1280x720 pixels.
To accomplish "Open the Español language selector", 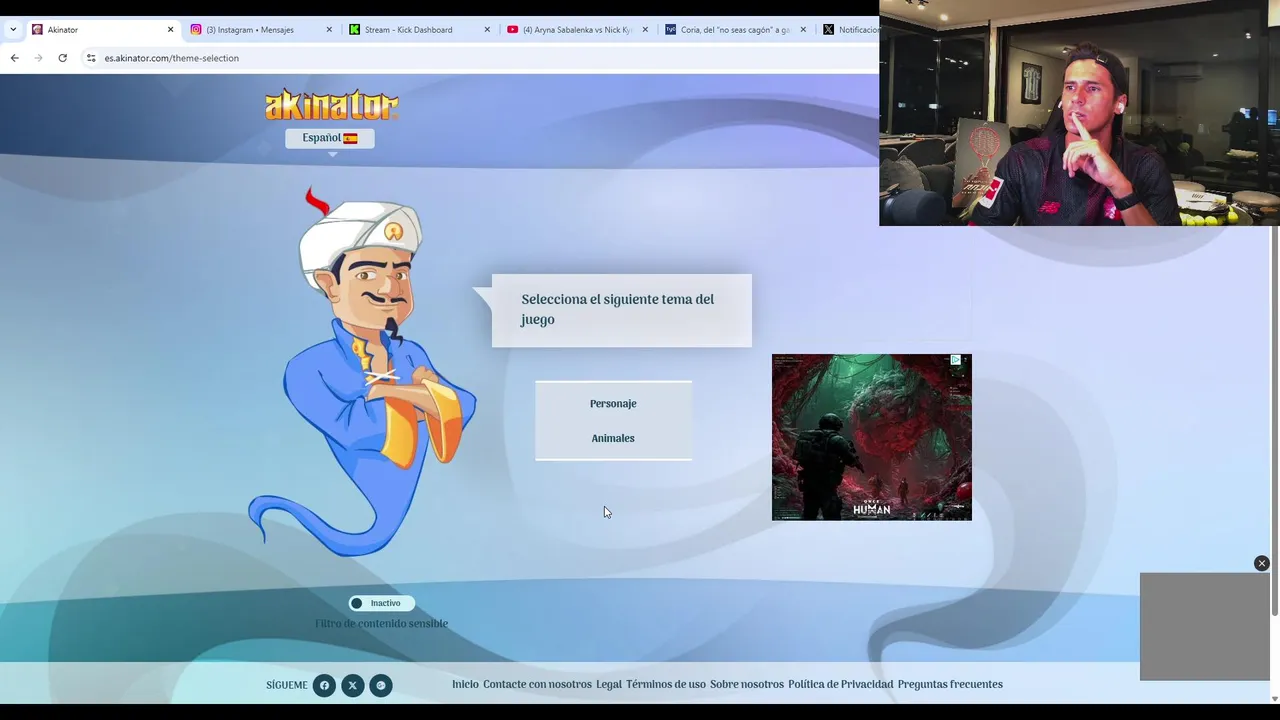I will (330, 138).
